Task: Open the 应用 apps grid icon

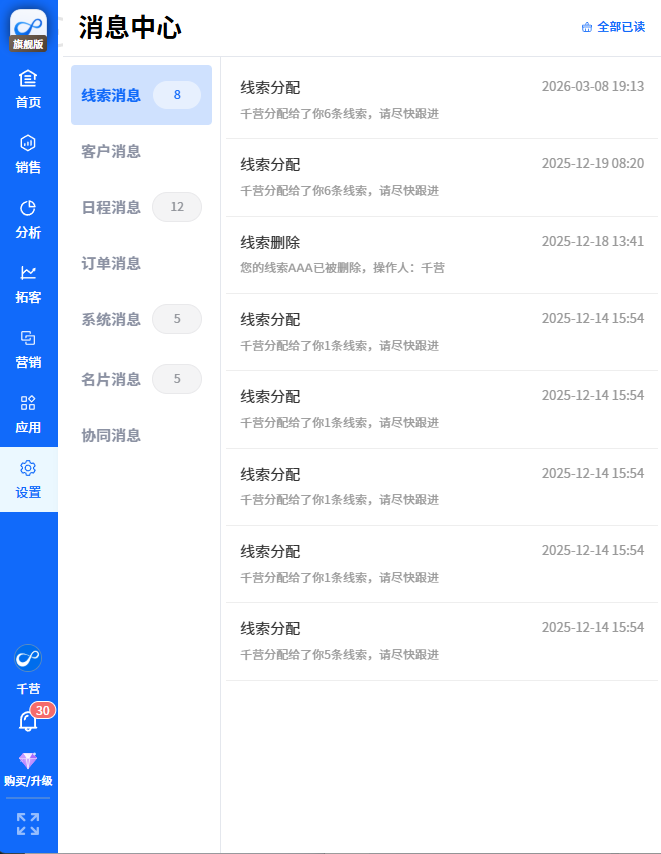Action: tap(28, 403)
